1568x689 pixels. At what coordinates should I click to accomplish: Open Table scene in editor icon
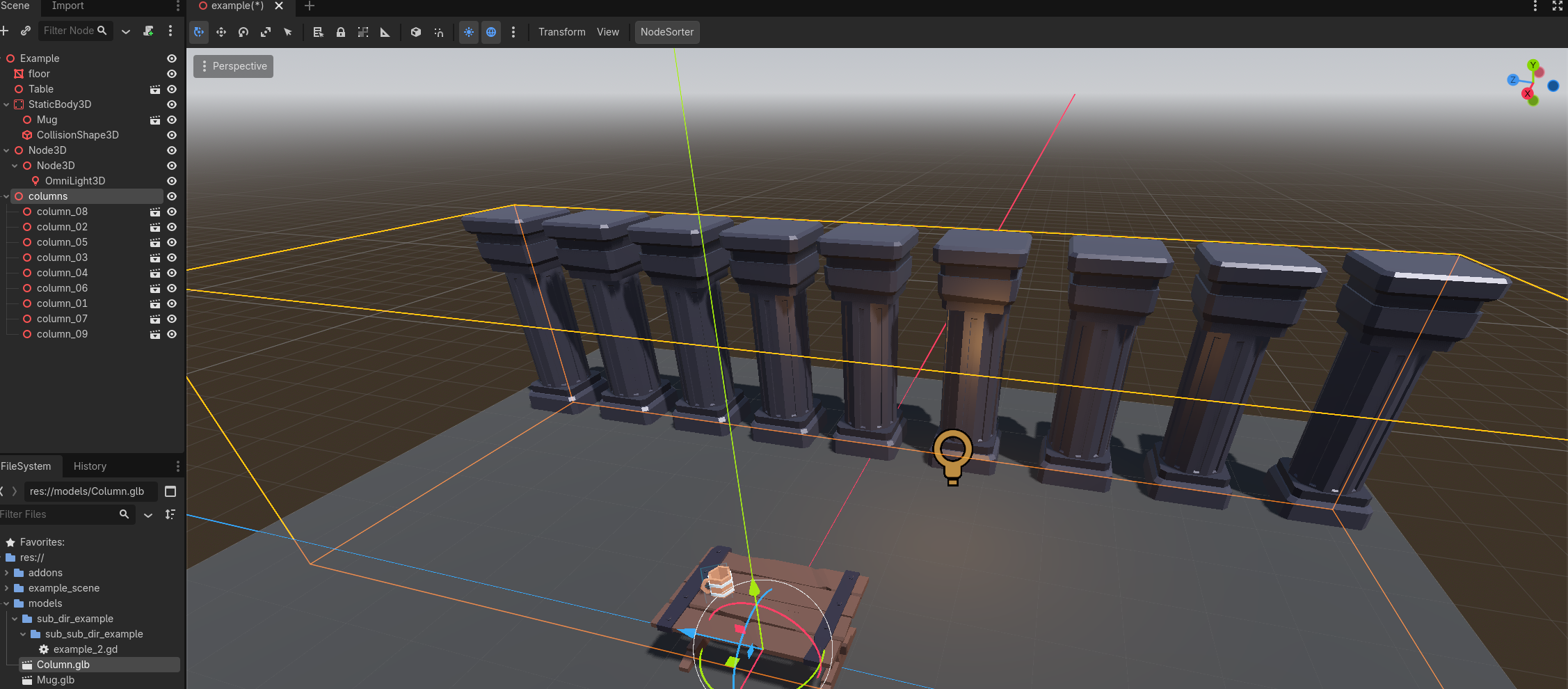click(x=155, y=89)
